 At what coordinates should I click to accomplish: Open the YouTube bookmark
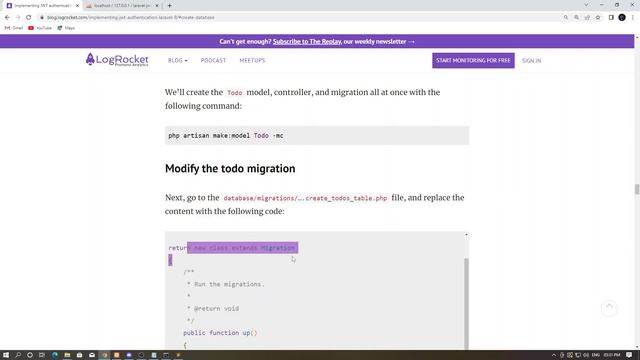[x=40, y=28]
